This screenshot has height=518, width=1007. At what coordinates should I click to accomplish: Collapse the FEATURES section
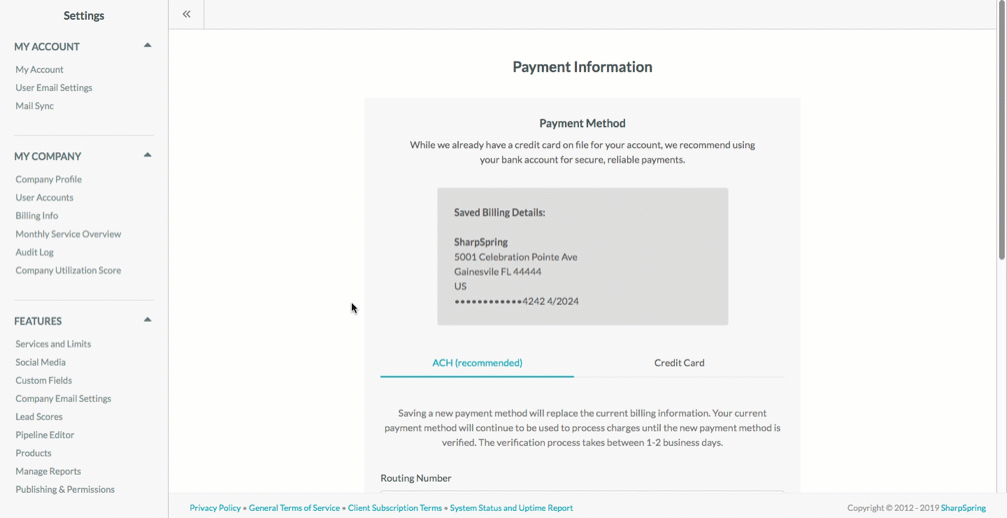coord(147,320)
